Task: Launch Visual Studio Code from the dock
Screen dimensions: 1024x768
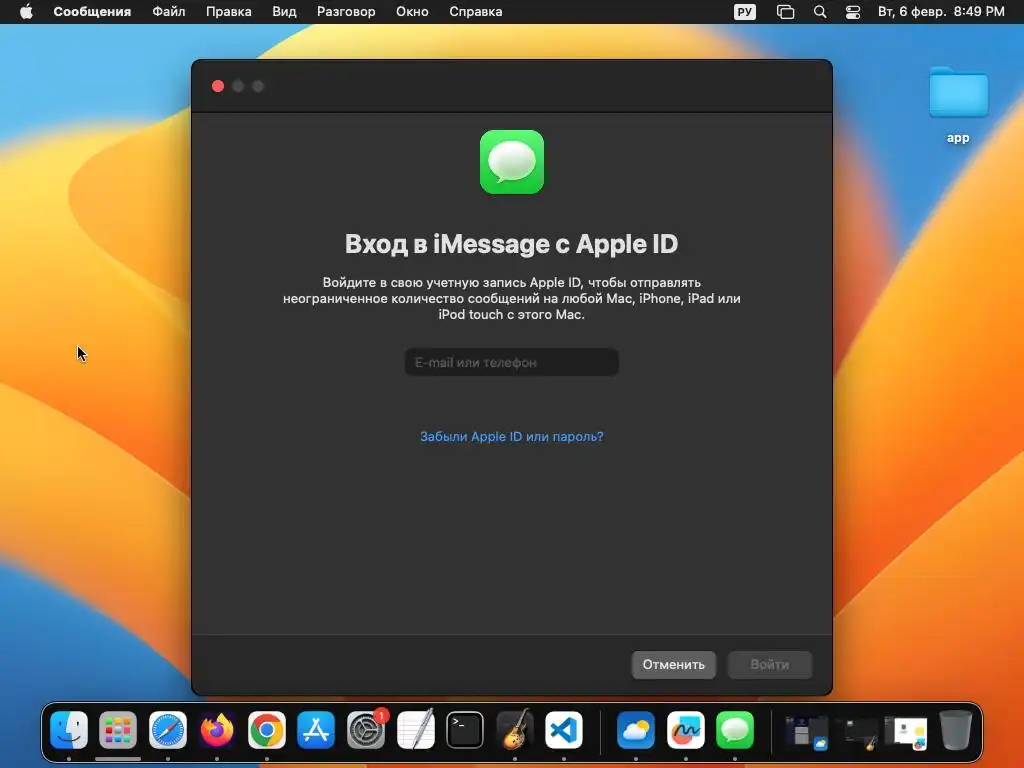Action: tap(564, 729)
